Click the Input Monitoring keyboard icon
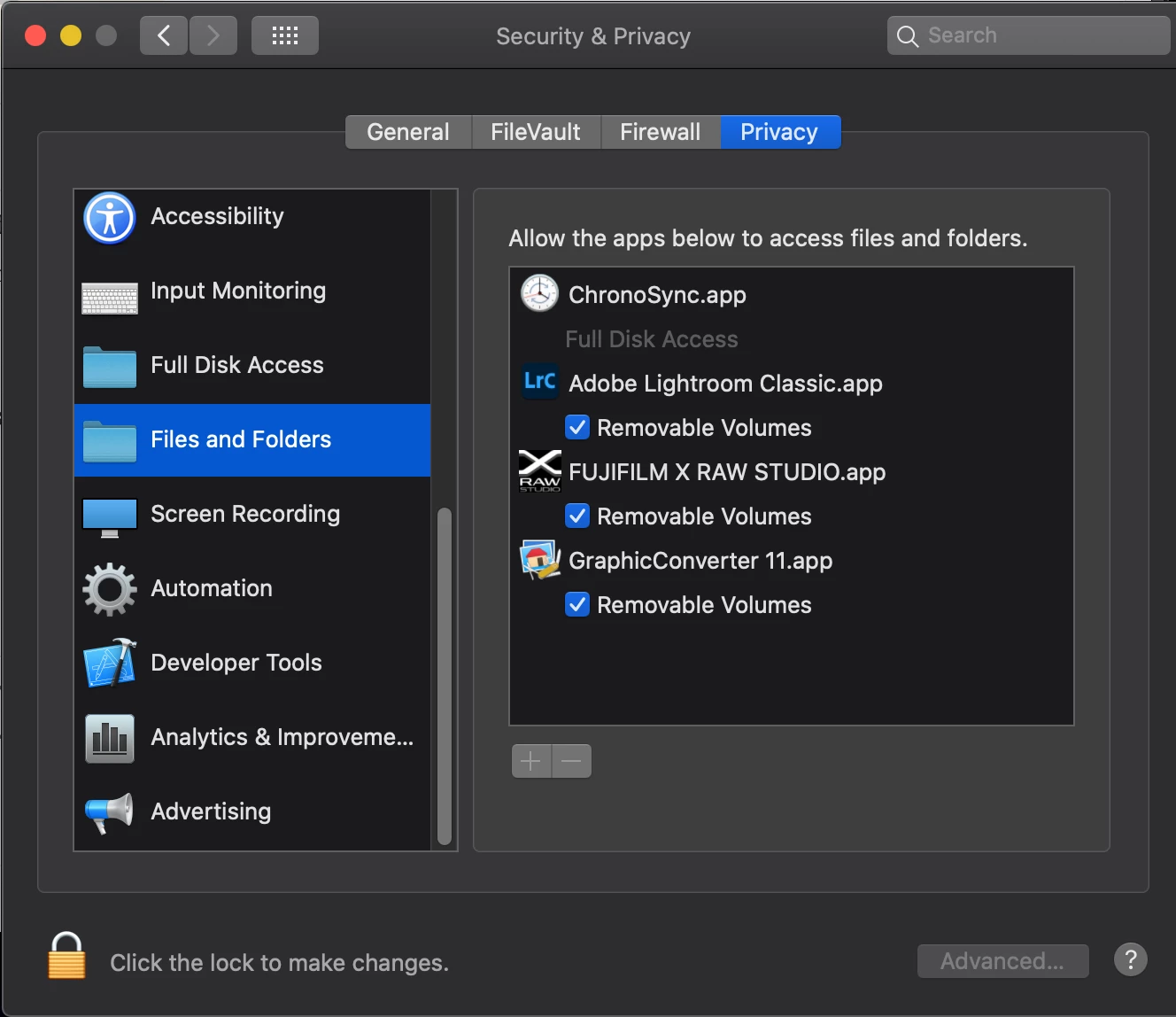The width and height of the screenshot is (1176, 1017). pos(110,299)
